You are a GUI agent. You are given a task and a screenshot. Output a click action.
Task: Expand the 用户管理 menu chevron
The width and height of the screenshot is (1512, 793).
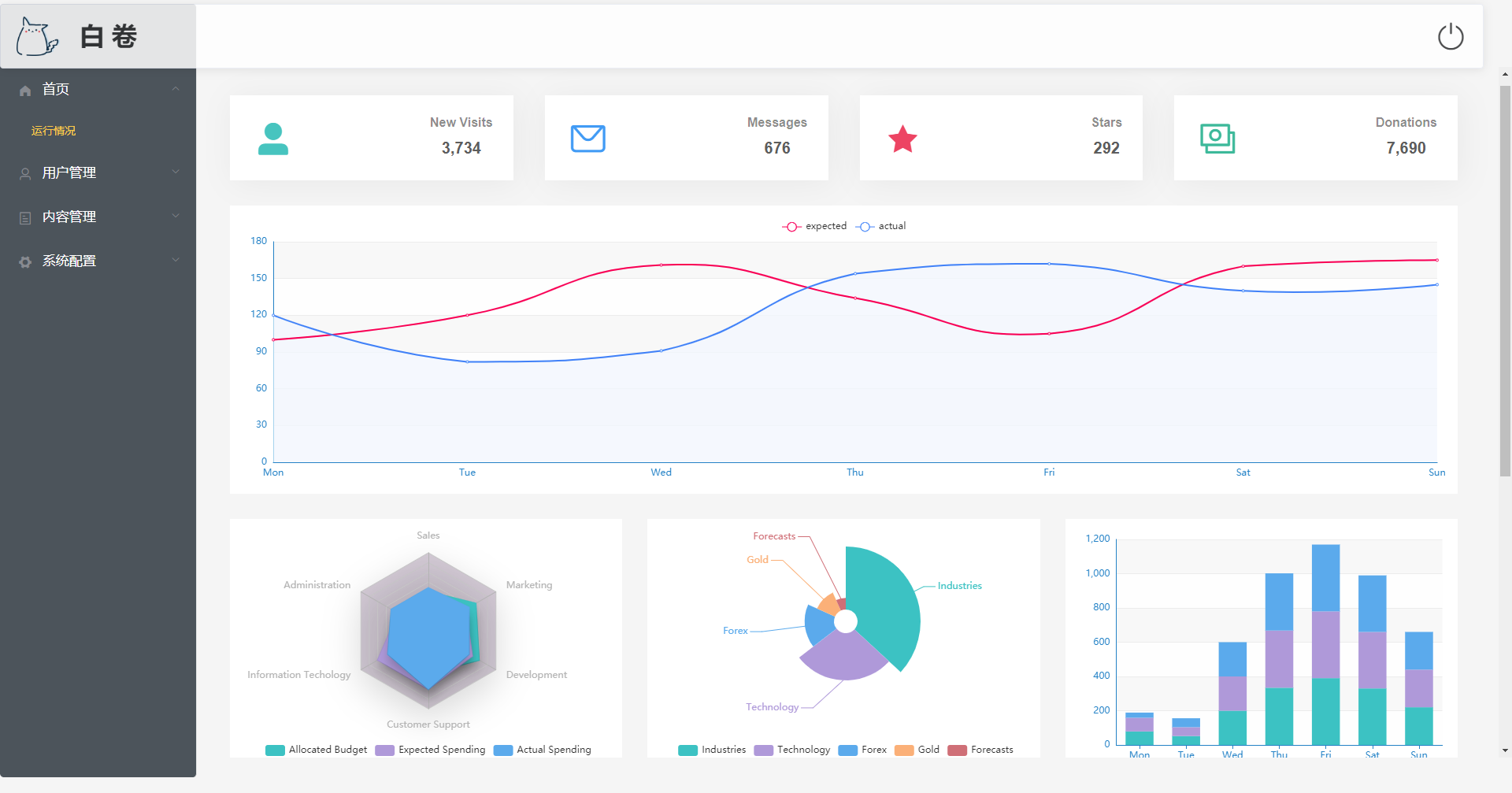coord(176,172)
